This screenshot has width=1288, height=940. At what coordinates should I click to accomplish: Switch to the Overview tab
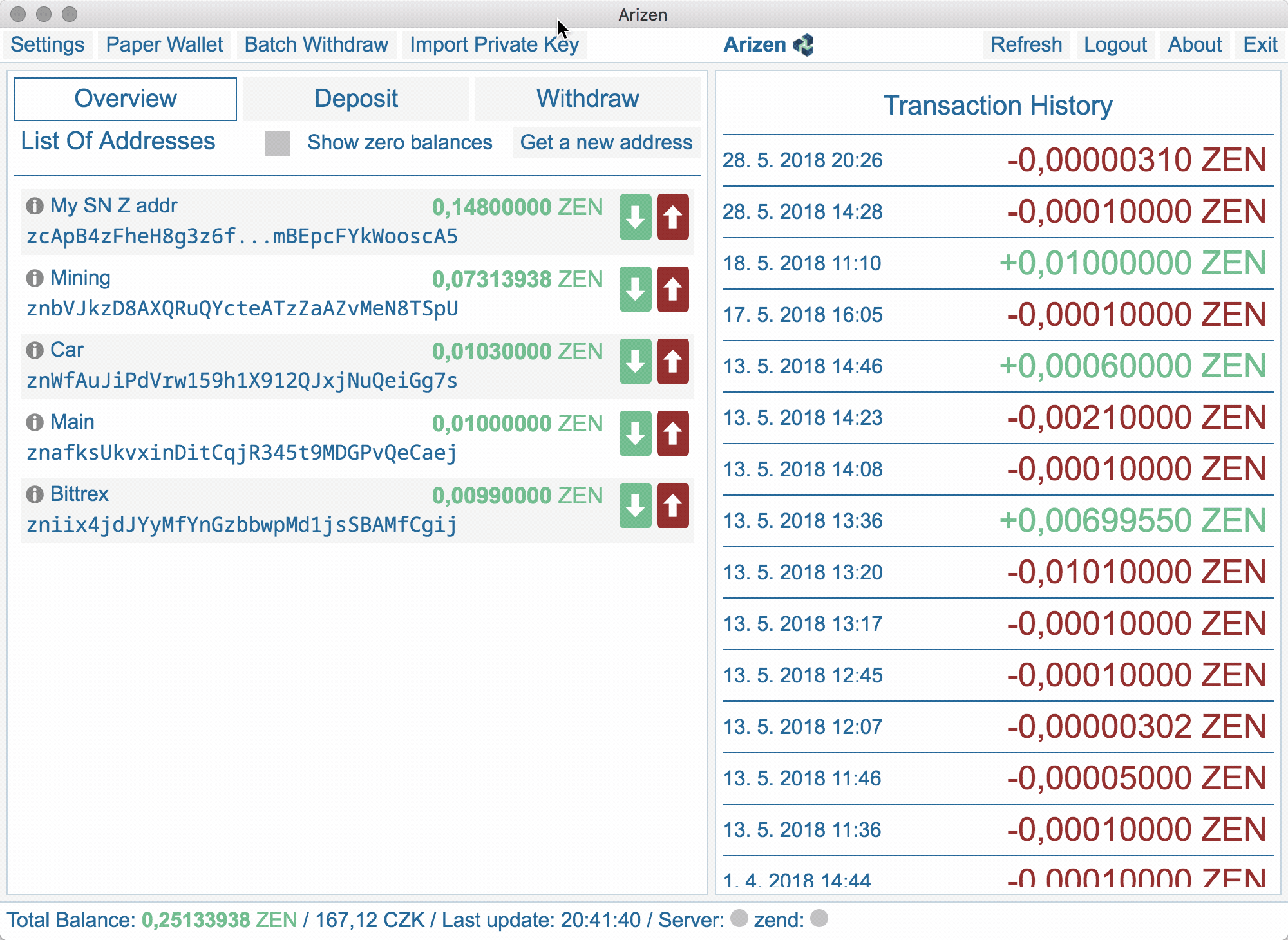[126, 99]
